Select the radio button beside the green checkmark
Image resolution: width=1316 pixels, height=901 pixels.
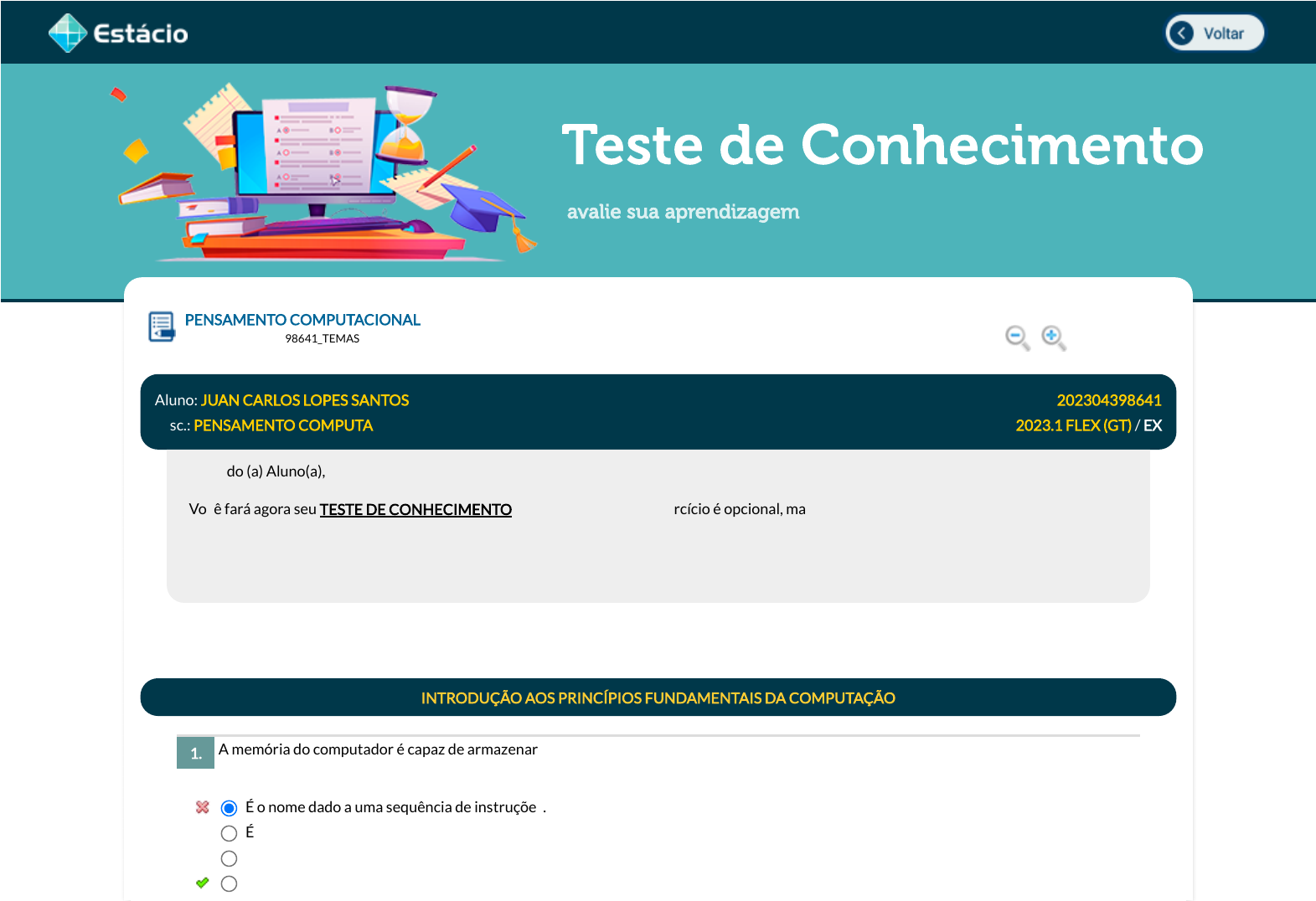[x=229, y=883]
